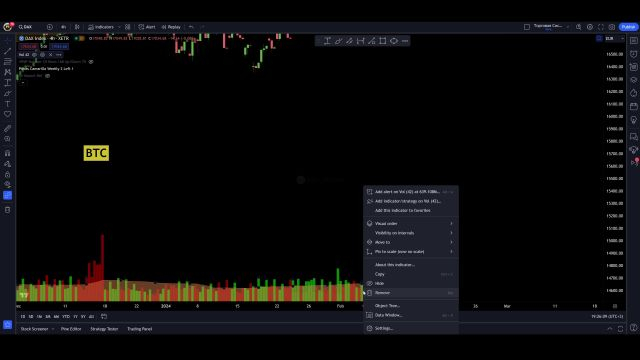Viewport: 640px width, 360px height.
Task: Open the Strategy Tester tab
Action: point(104,329)
